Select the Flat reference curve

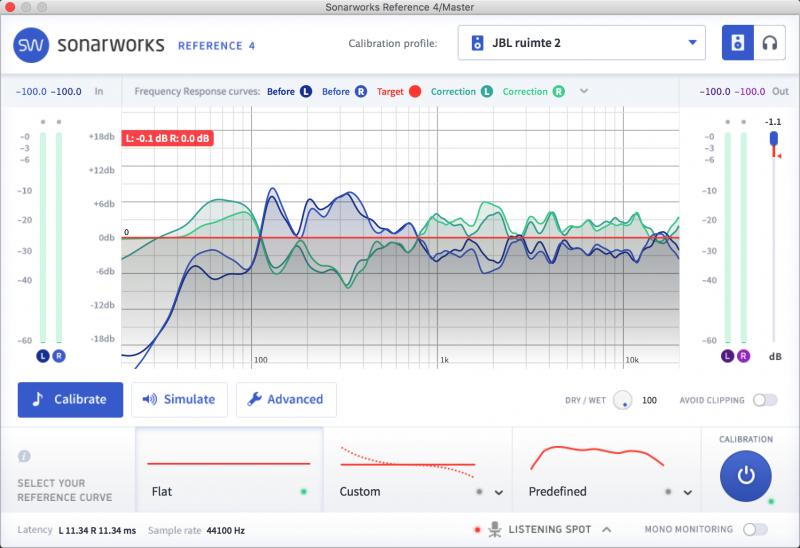[229, 469]
